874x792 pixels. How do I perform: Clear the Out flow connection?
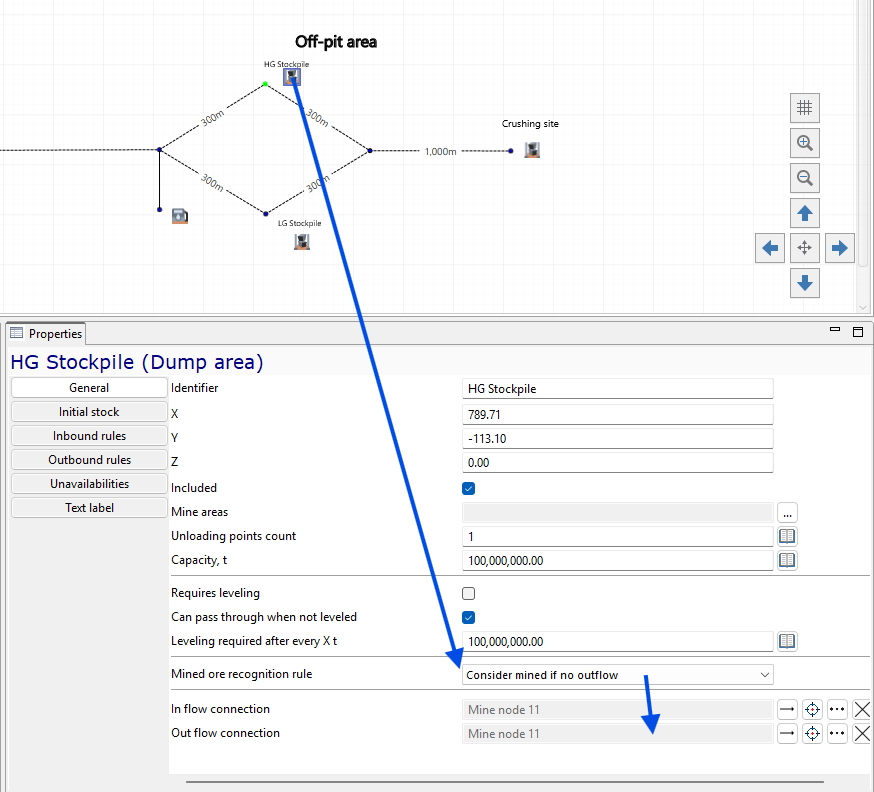pos(862,733)
